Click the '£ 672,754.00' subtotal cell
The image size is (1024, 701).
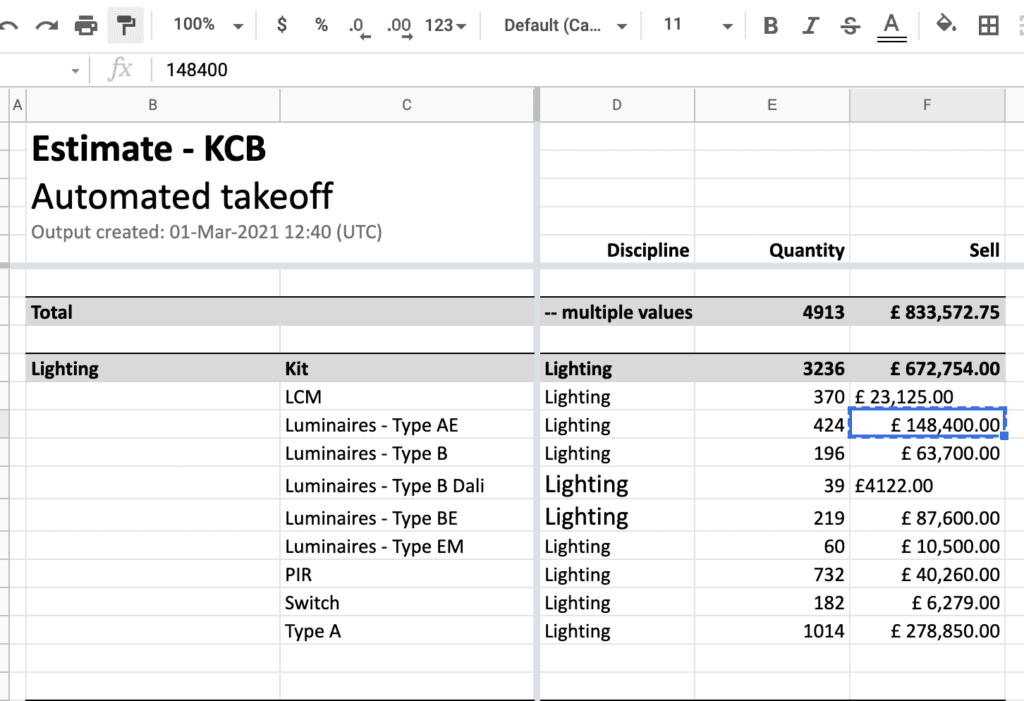click(x=927, y=368)
